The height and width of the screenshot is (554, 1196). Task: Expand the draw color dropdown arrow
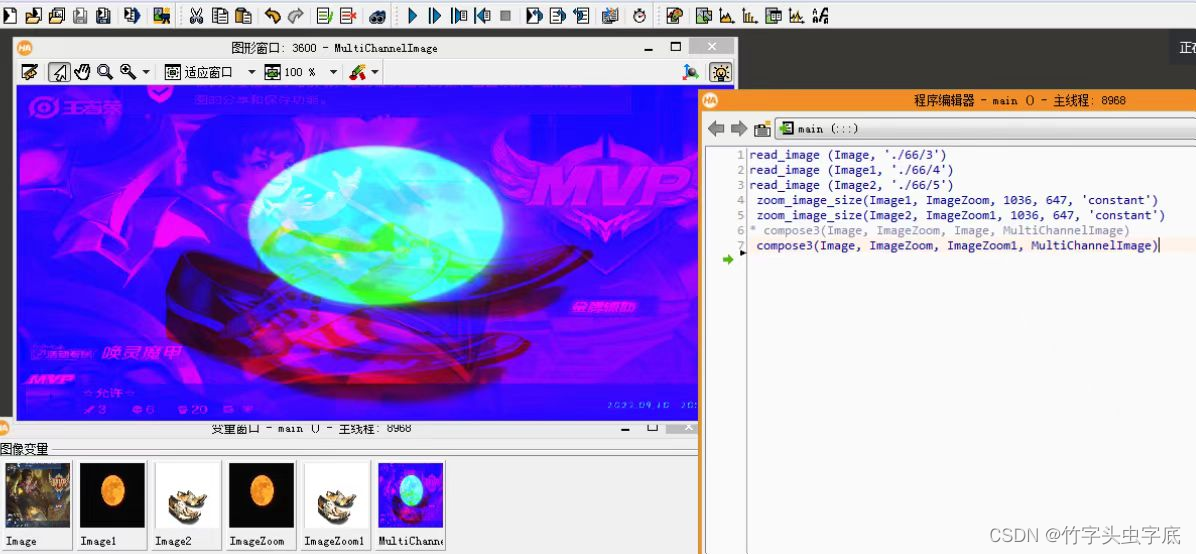375,72
